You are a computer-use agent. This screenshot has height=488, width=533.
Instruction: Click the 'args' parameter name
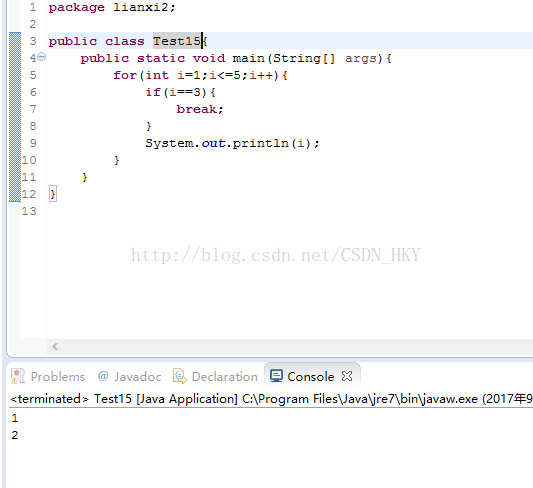(x=361, y=58)
